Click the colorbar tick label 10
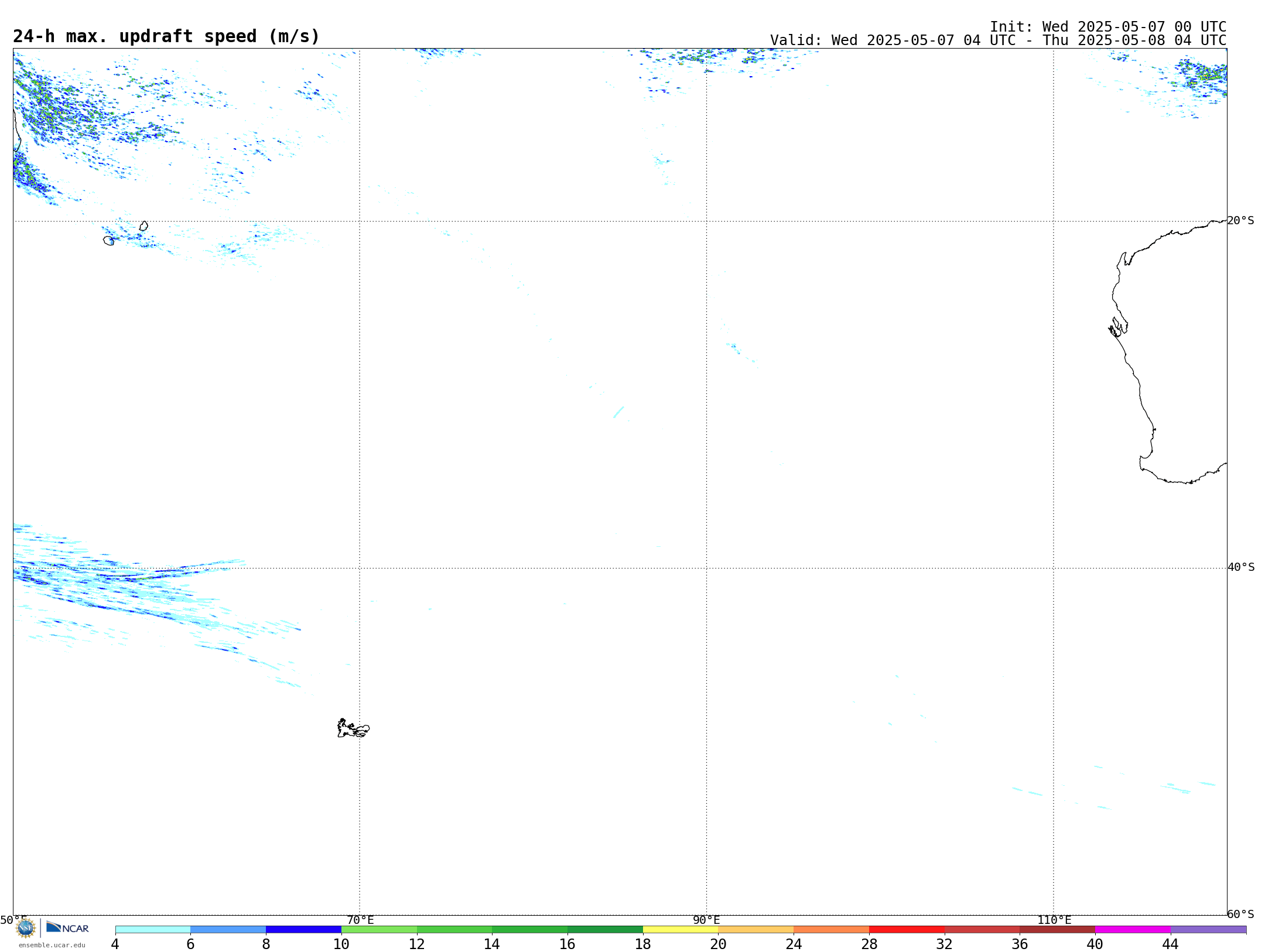 (x=341, y=944)
